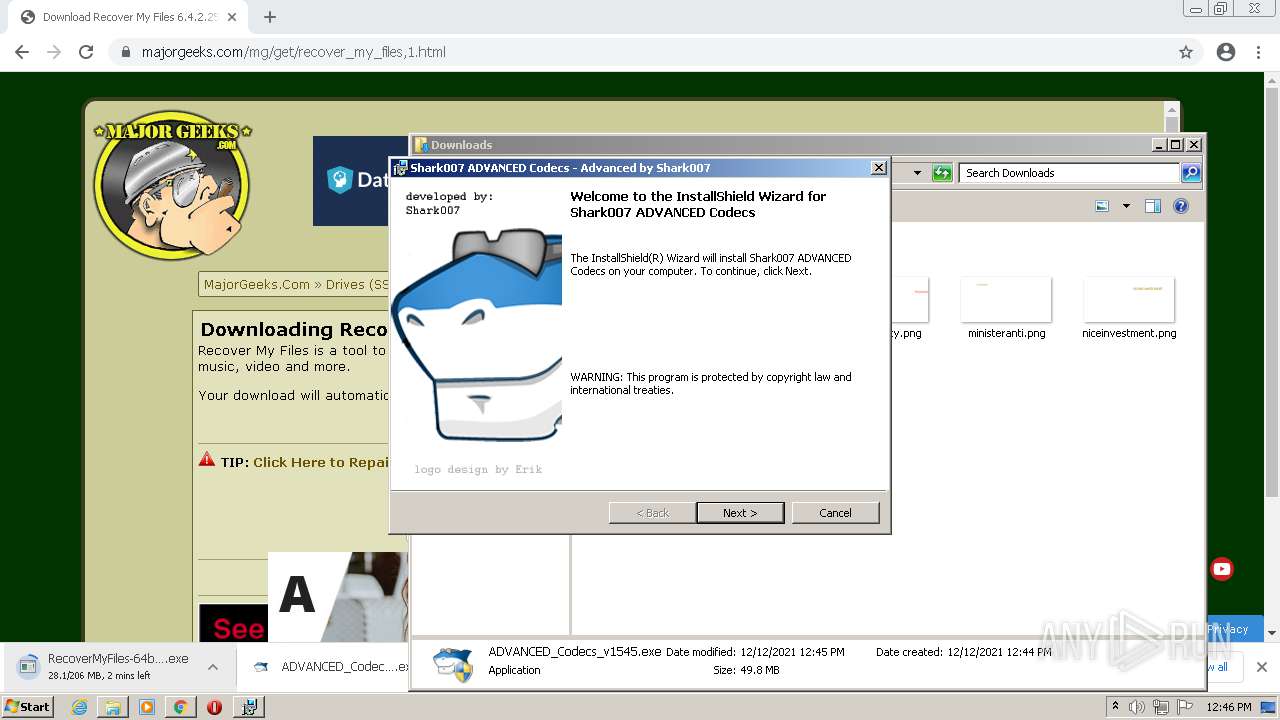Click the red warning triangle next to TIP

tap(207, 460)
